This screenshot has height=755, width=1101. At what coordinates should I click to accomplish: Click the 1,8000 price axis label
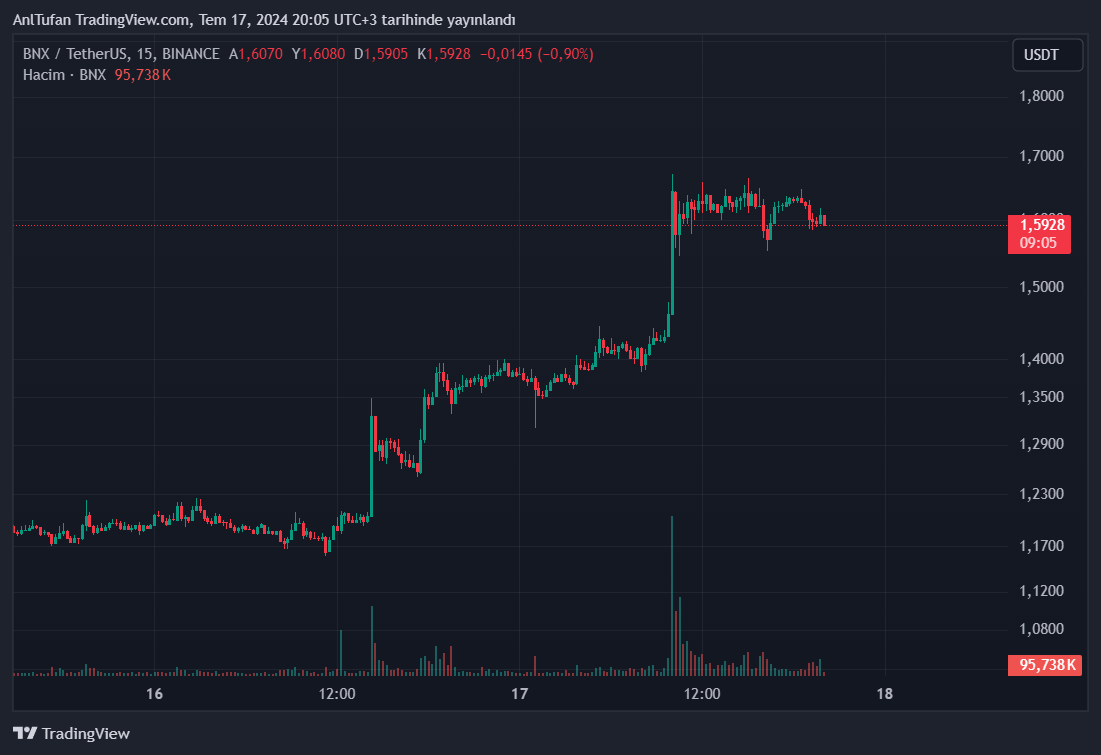click(1041, 97)
